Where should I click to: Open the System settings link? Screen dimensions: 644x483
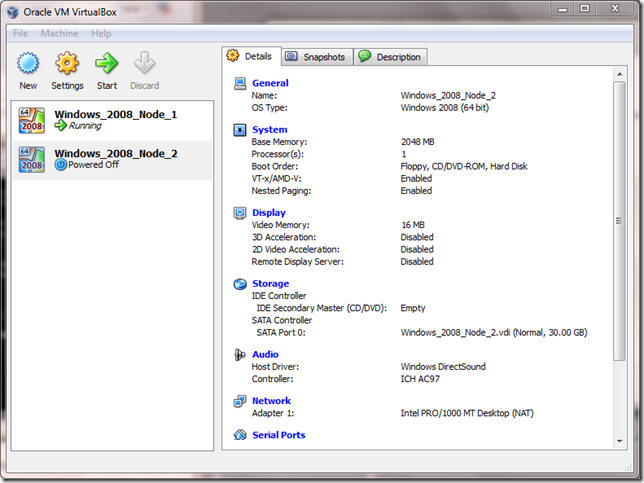pyautogui.click(x=269, y=129)
